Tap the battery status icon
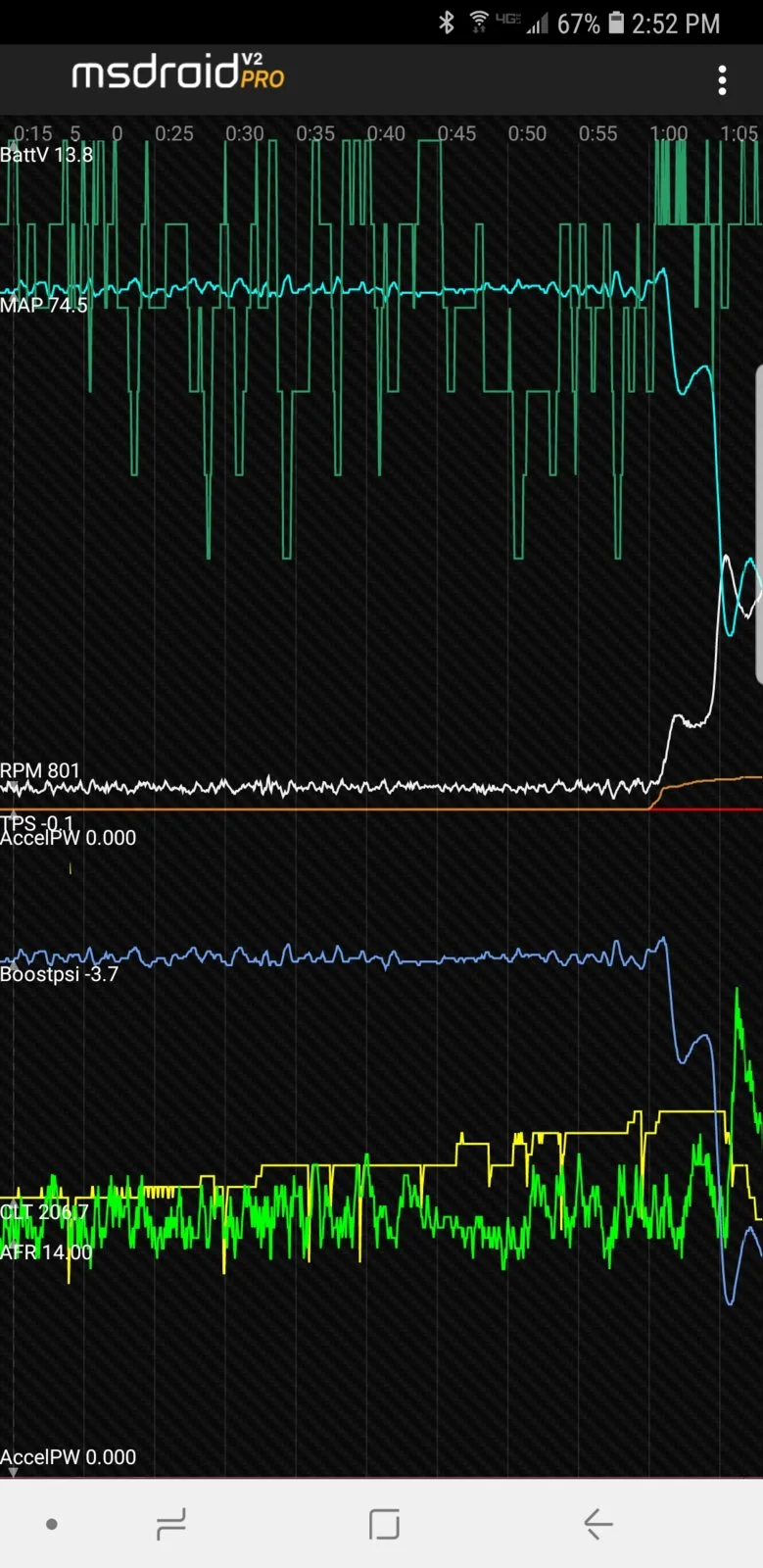This screenshot has height=1568, width=763. coord(616,23)
